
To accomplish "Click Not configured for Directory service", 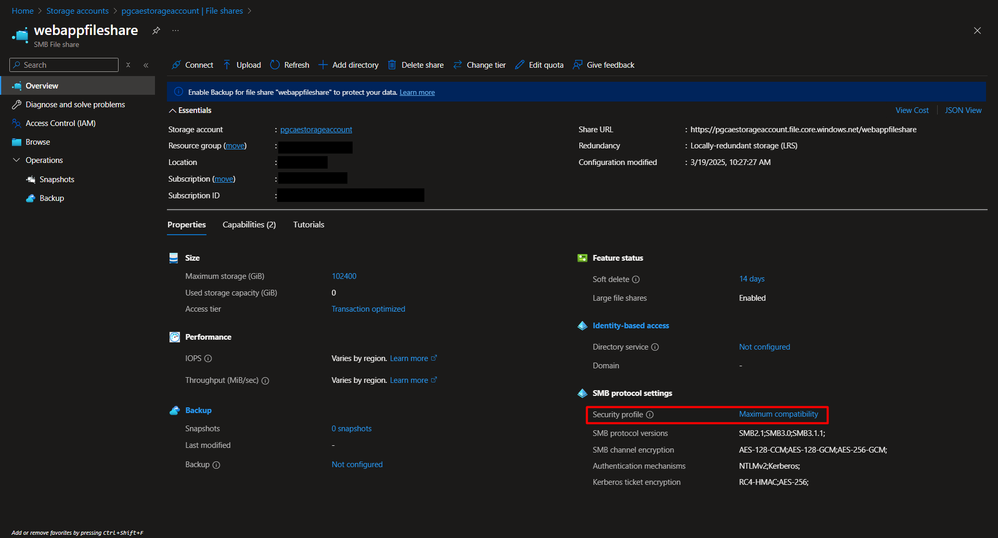I will coord(764,347).
